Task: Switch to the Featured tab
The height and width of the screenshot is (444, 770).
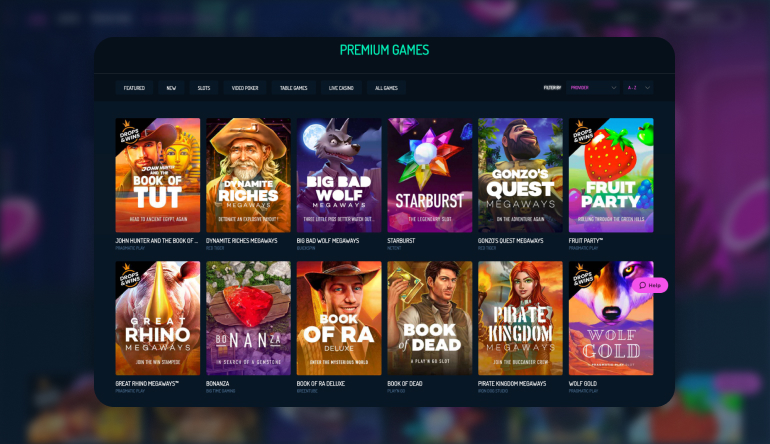Action: pos(134,88)
